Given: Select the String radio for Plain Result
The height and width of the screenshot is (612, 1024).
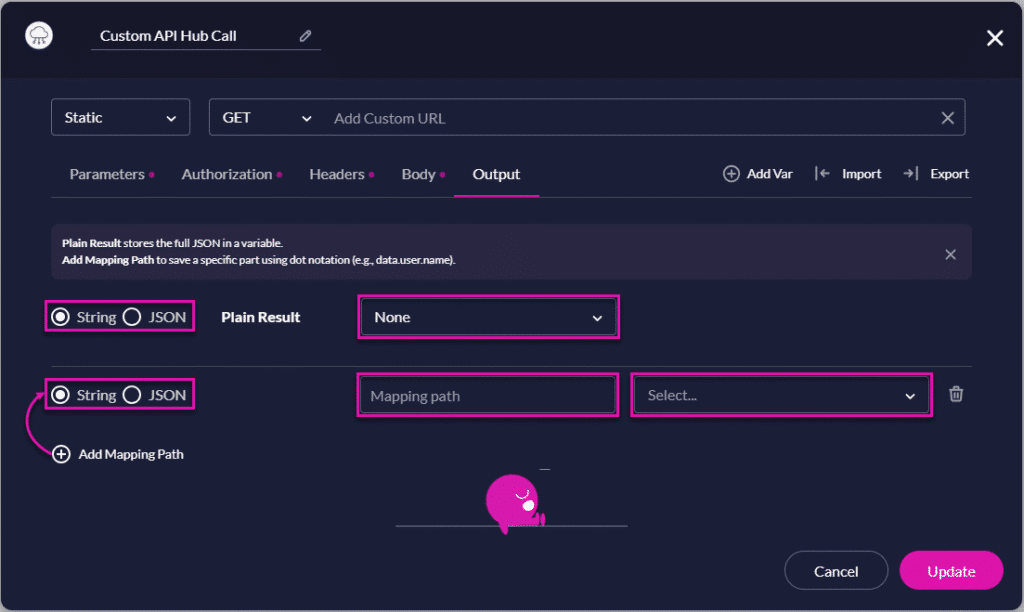Looking at the screenshot, I should pyautogui.click(x=61, y=316).
